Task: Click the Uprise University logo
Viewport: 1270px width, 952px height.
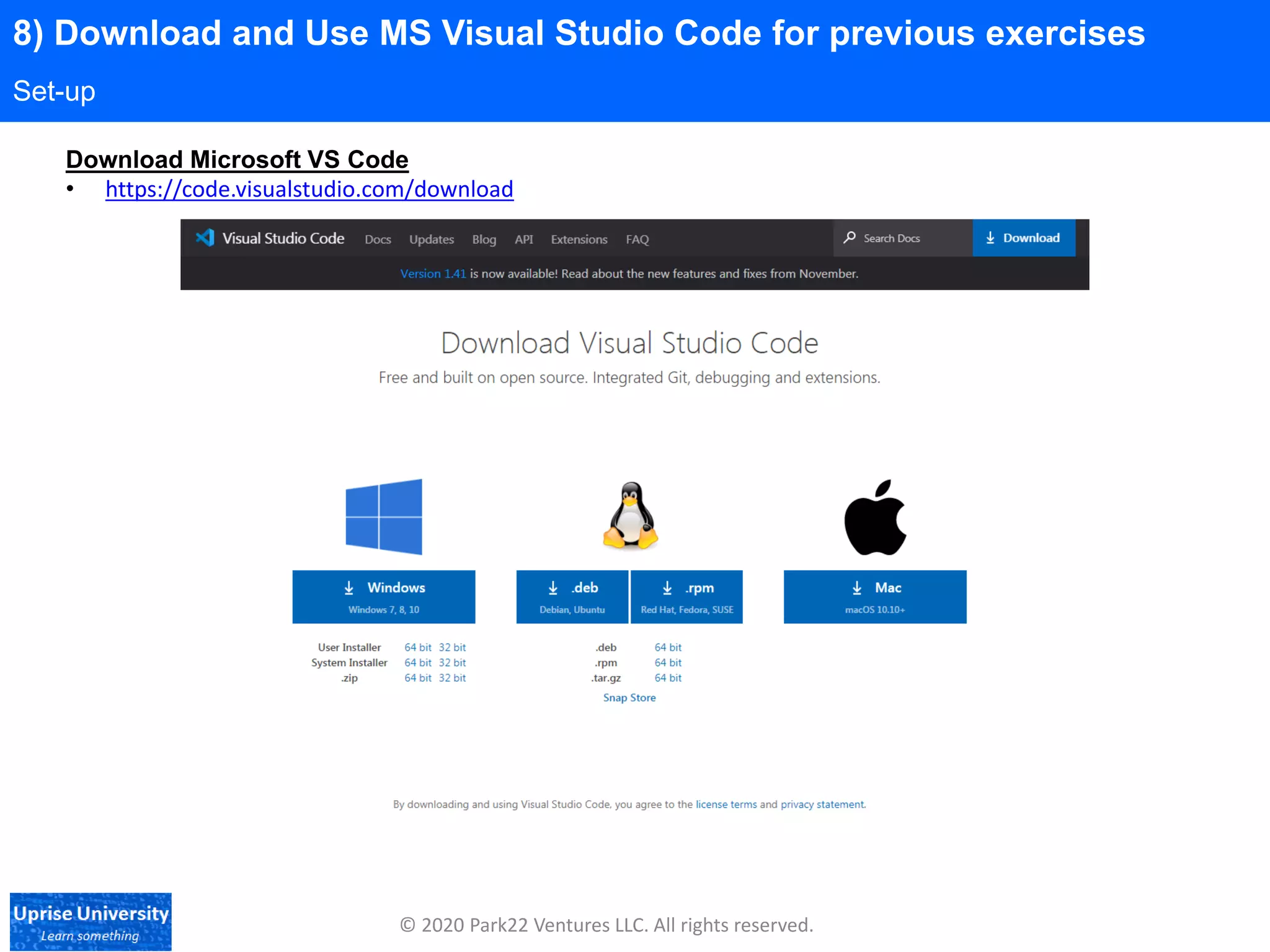Action: click(91, 922)
